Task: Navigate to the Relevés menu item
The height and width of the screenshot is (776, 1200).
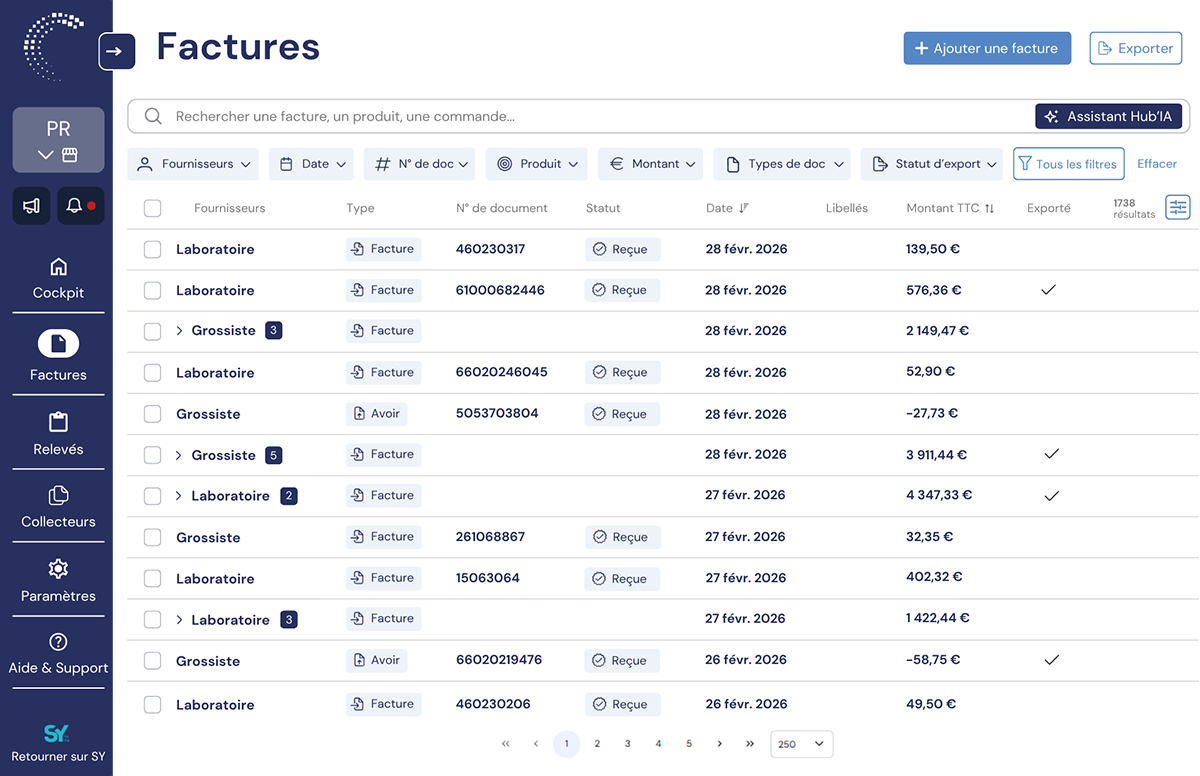Action: point(58,434)
